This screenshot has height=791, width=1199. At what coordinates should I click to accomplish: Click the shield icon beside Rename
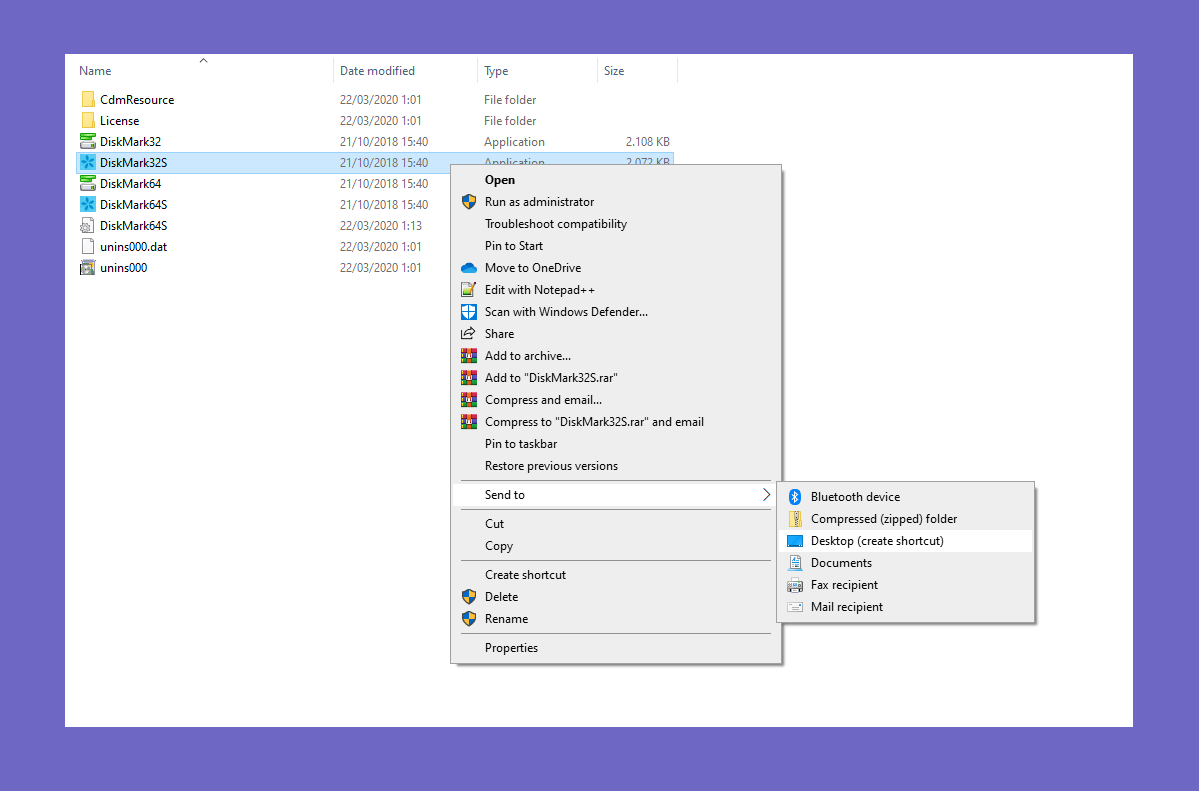click(x=469, y=619)
